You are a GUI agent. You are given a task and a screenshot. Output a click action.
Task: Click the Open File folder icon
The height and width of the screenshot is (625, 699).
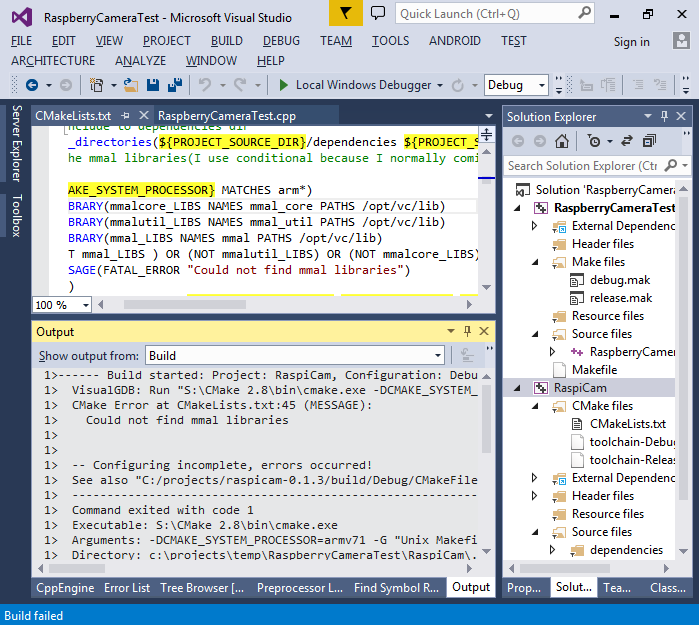130,85
